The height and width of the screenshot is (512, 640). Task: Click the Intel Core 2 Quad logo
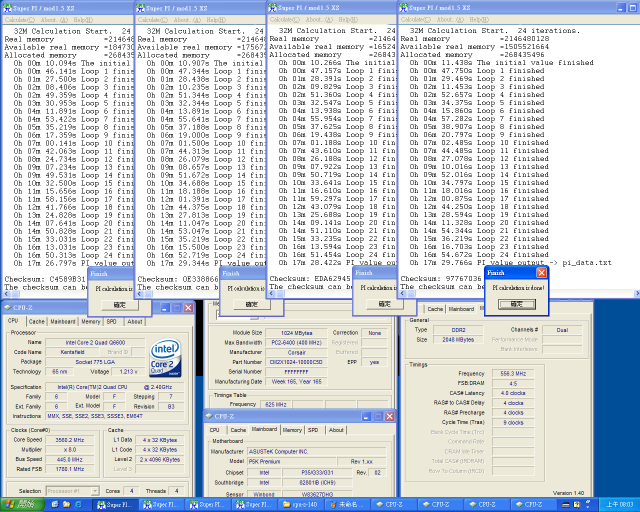165,358
